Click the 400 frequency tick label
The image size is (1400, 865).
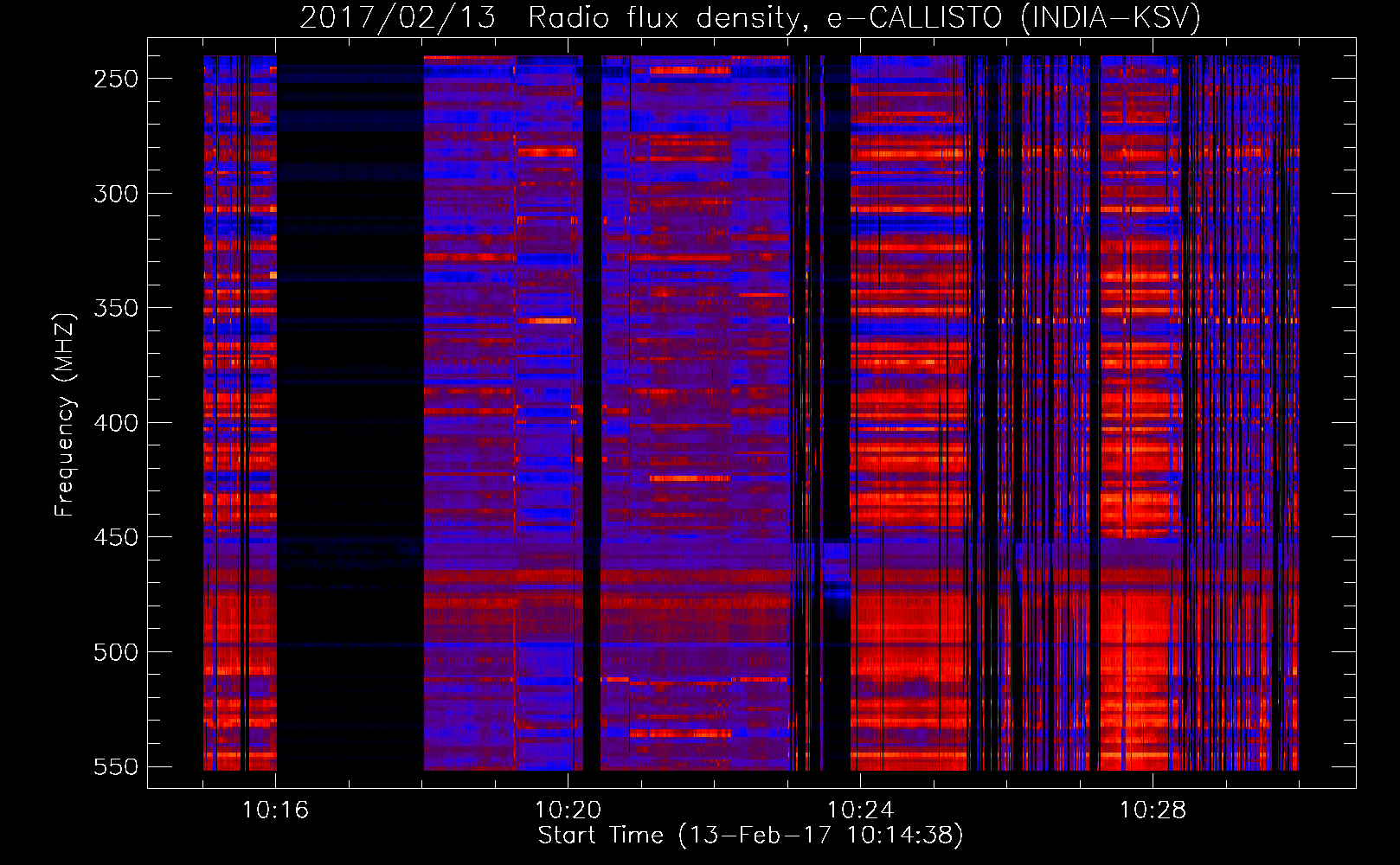coord(116,423)
